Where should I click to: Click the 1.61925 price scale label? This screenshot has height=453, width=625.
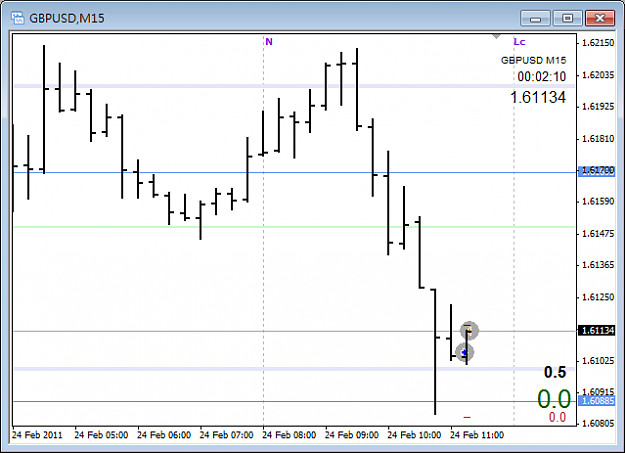click(598, 106)
